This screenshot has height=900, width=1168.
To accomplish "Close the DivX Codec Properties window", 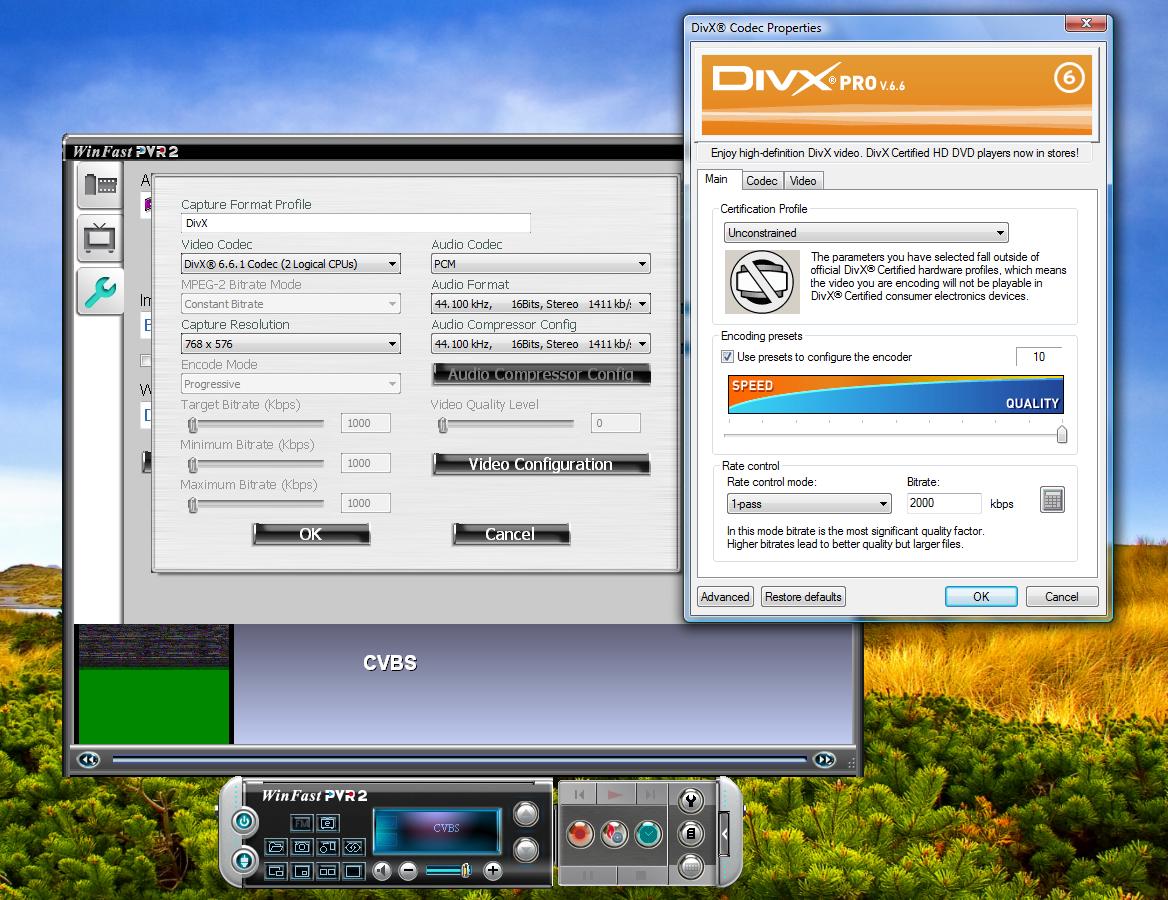I will [x=1086, y=23].
